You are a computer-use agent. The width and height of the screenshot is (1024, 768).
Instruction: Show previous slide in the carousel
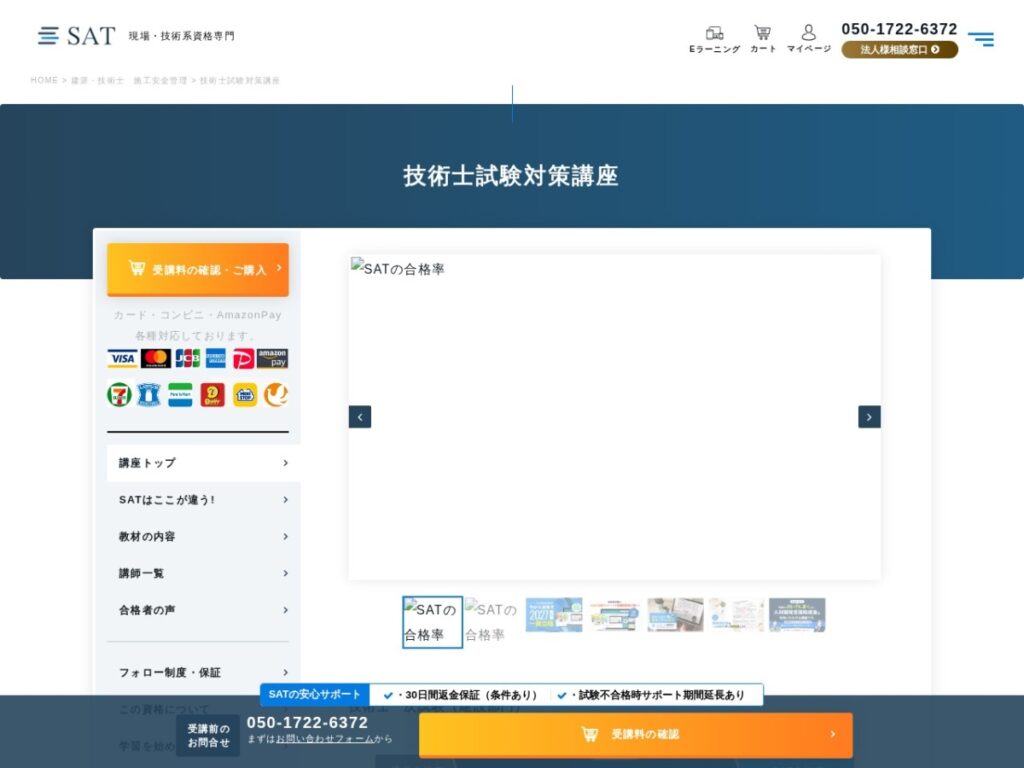(360, 417)
